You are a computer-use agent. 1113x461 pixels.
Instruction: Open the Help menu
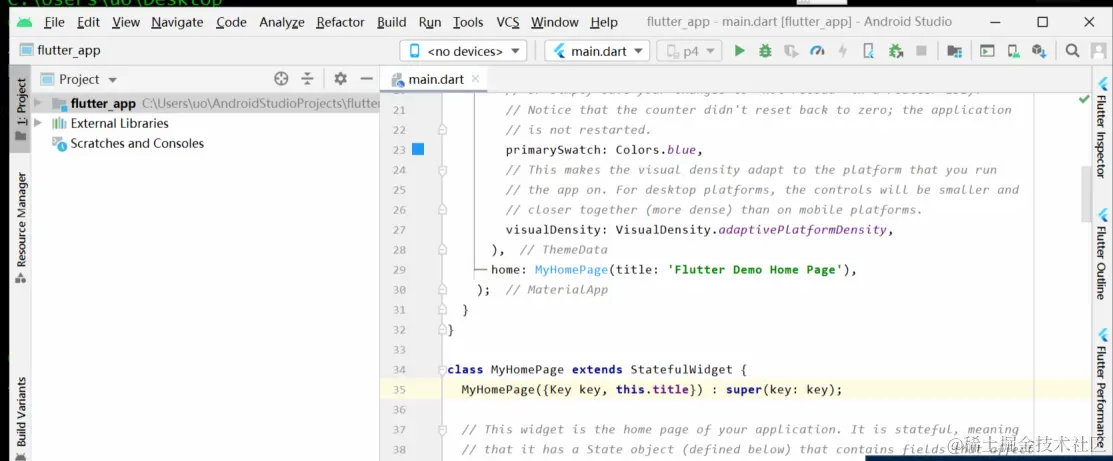click(x=604, y=22)
